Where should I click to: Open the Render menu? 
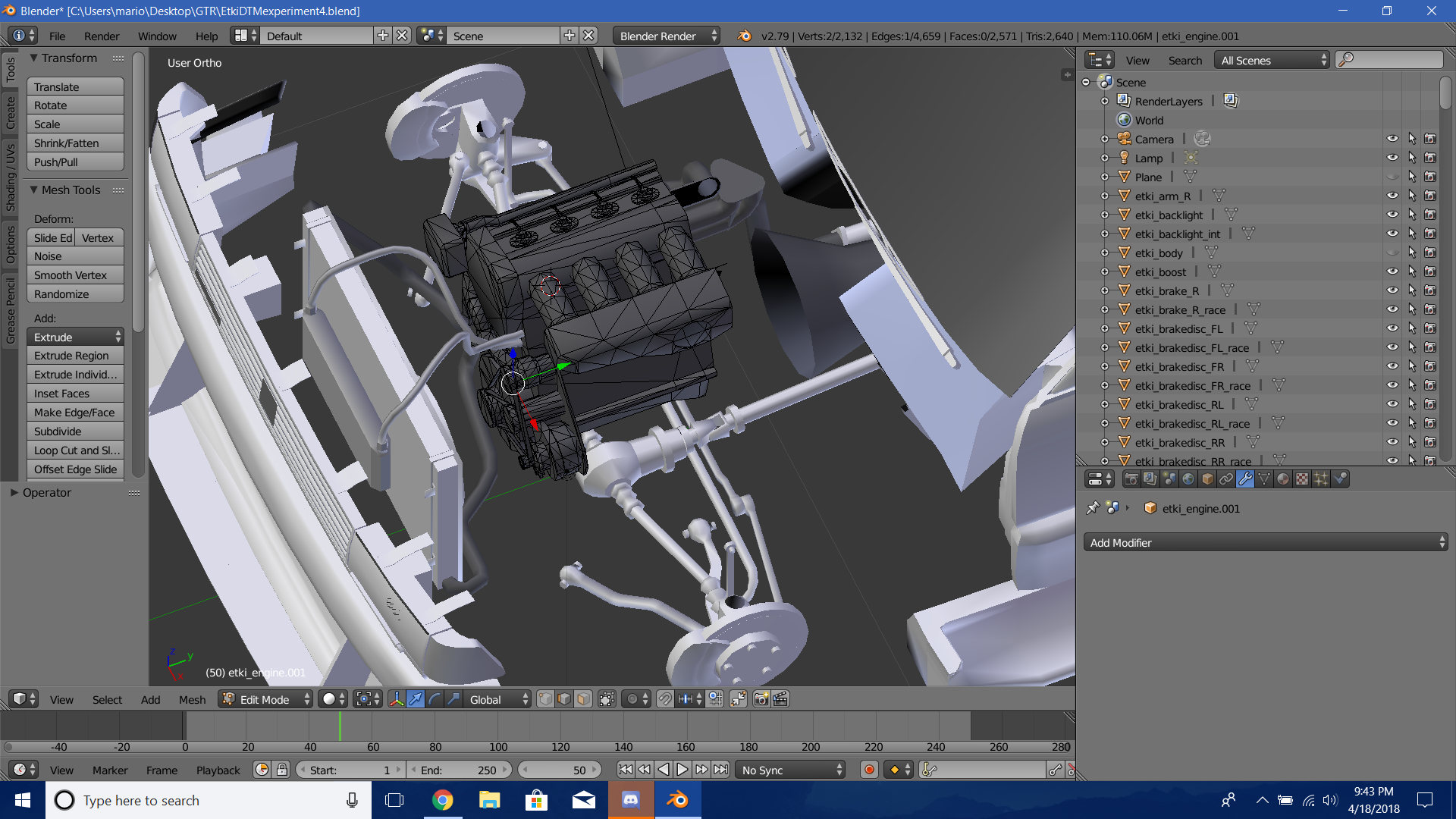point(101,36)
